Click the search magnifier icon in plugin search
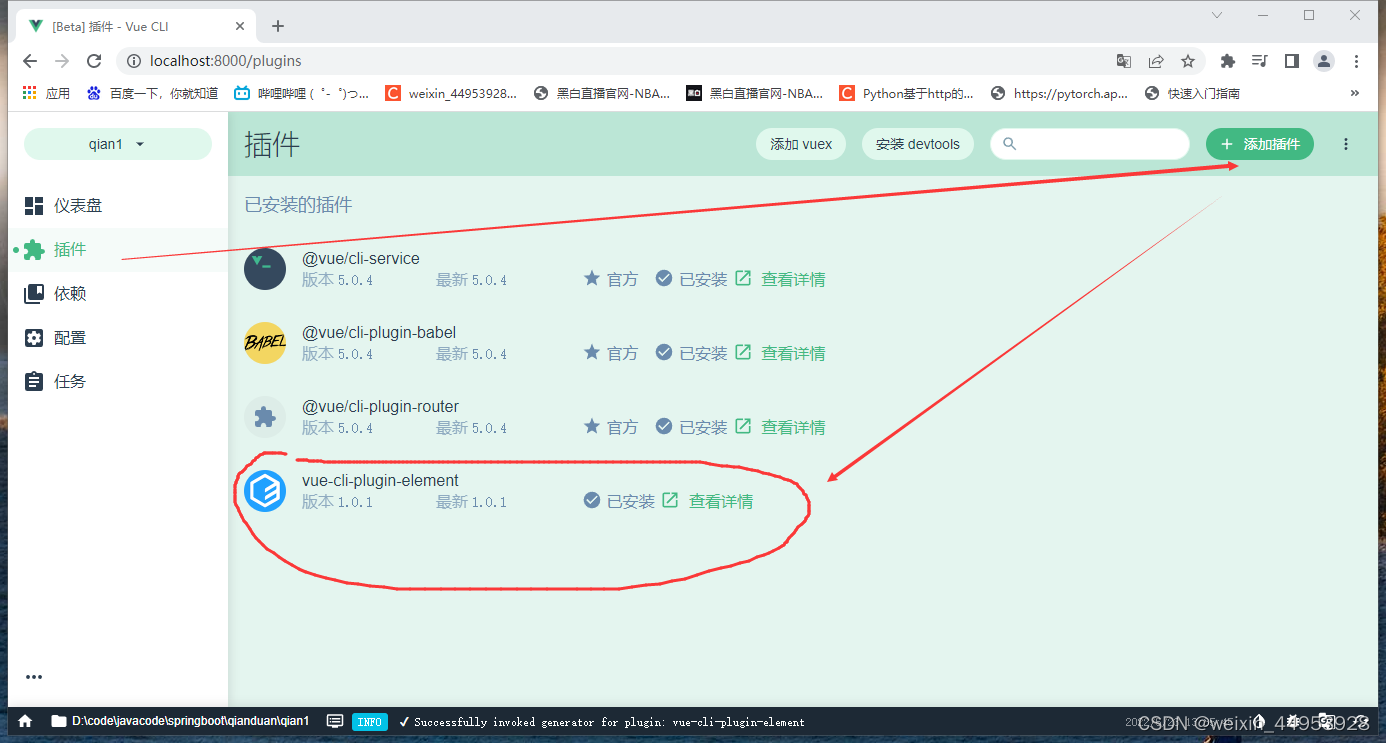Viewport: 1386px width, 743px height. (1010, 144)
